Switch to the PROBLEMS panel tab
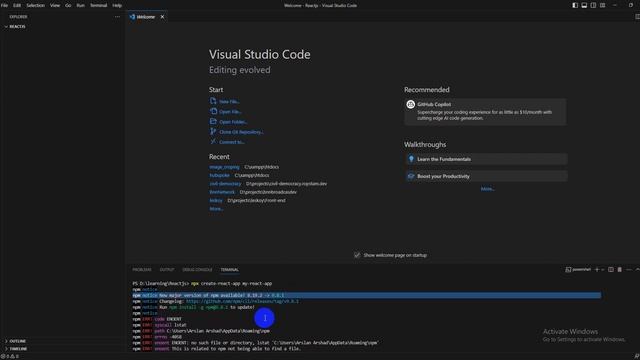The width and height of the screenshot is (640, 360). pyautogui.click(x=142, y=270)
